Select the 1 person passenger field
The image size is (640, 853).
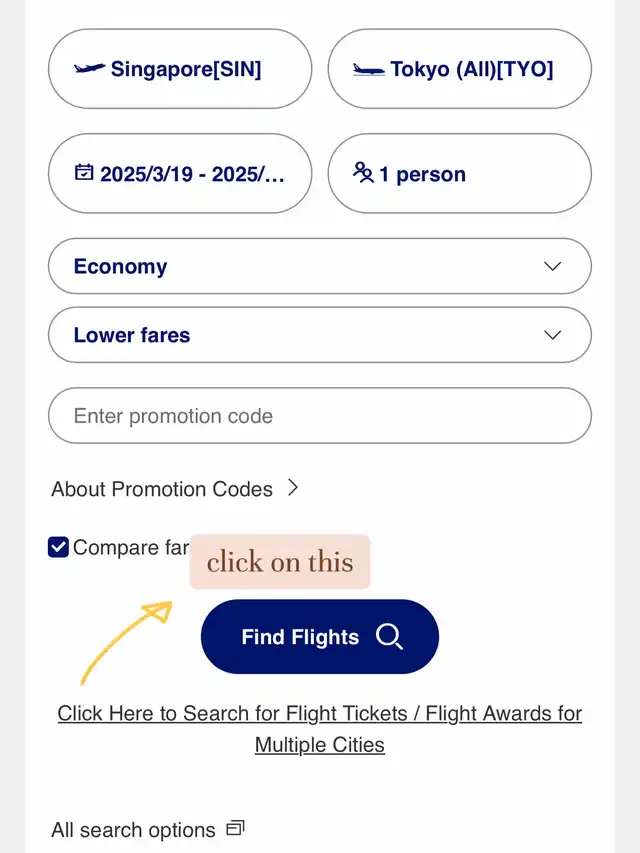(x=459, y=173)
